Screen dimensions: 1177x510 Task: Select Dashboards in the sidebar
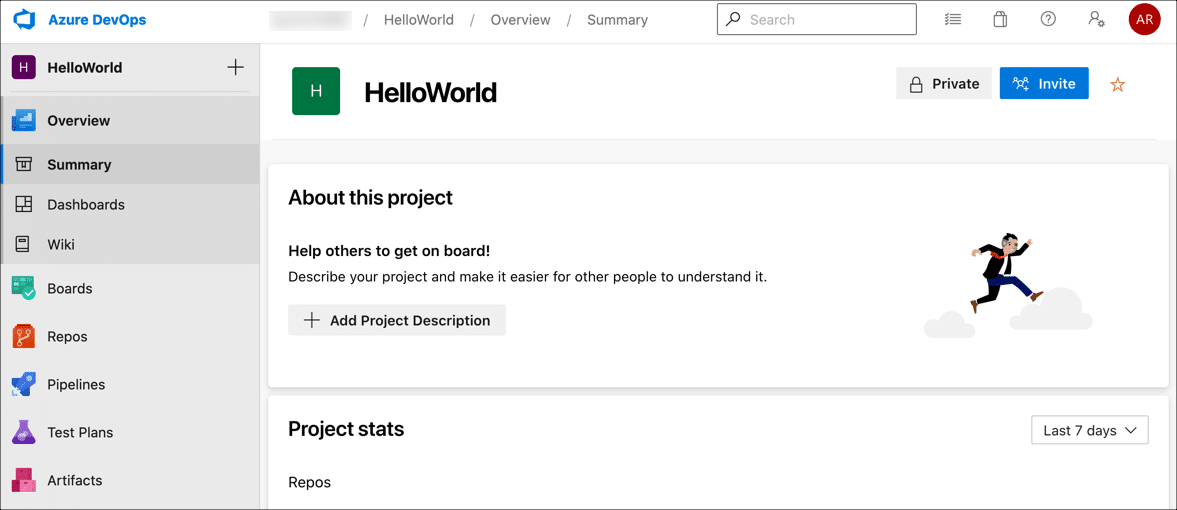click(85, 205)
